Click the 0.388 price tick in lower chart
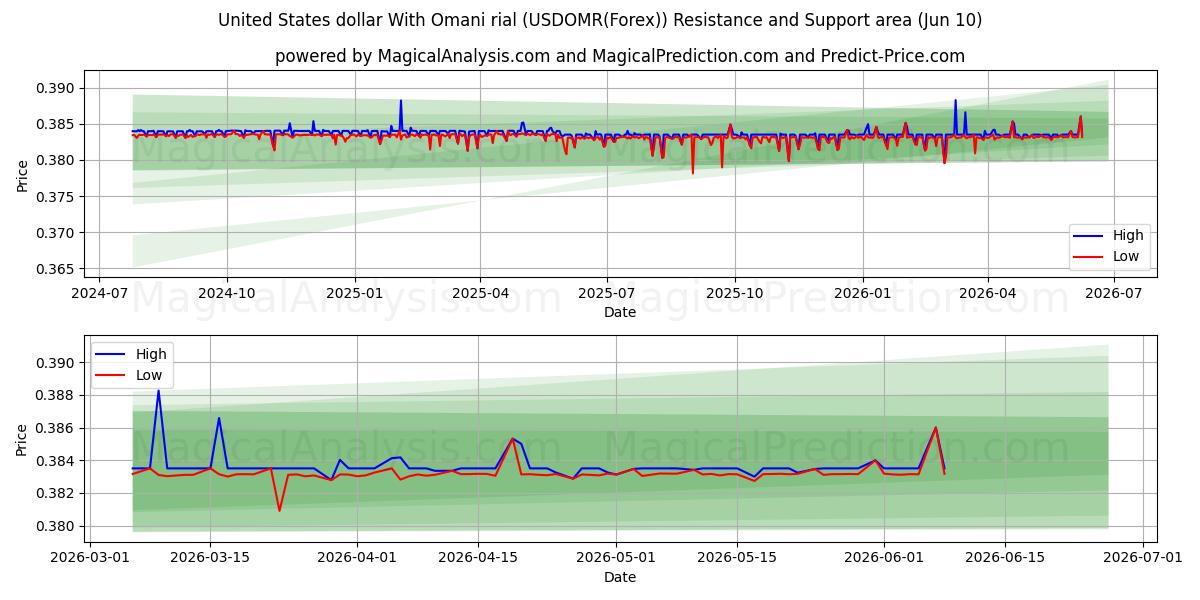The height and width of the screenshot is (600, 1200). click(57, 396)
